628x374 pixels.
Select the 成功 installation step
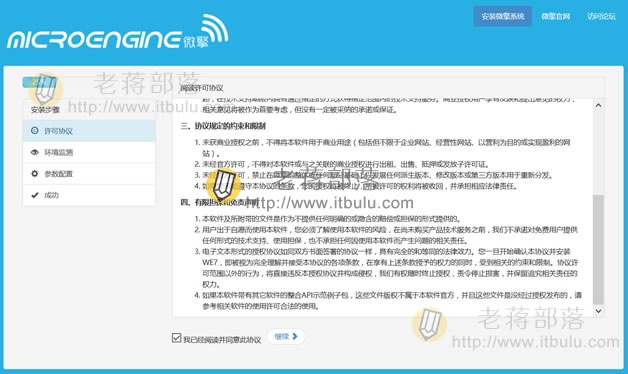click(x=89, y=195)
